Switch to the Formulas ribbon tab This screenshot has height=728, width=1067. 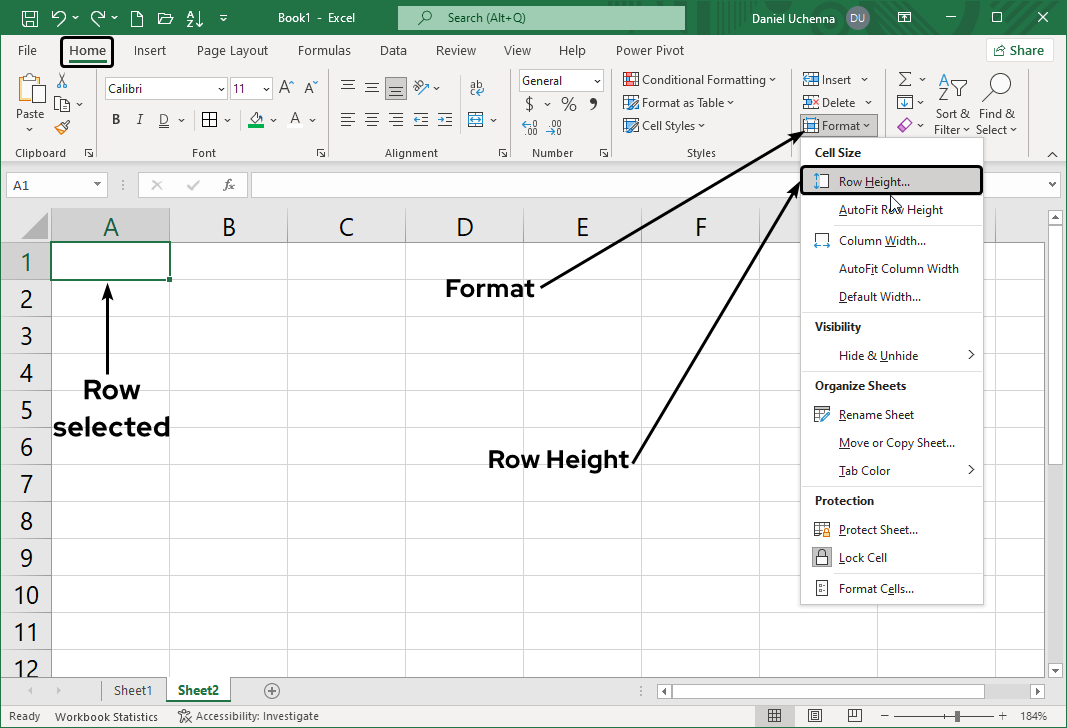(x=324, y=50)
